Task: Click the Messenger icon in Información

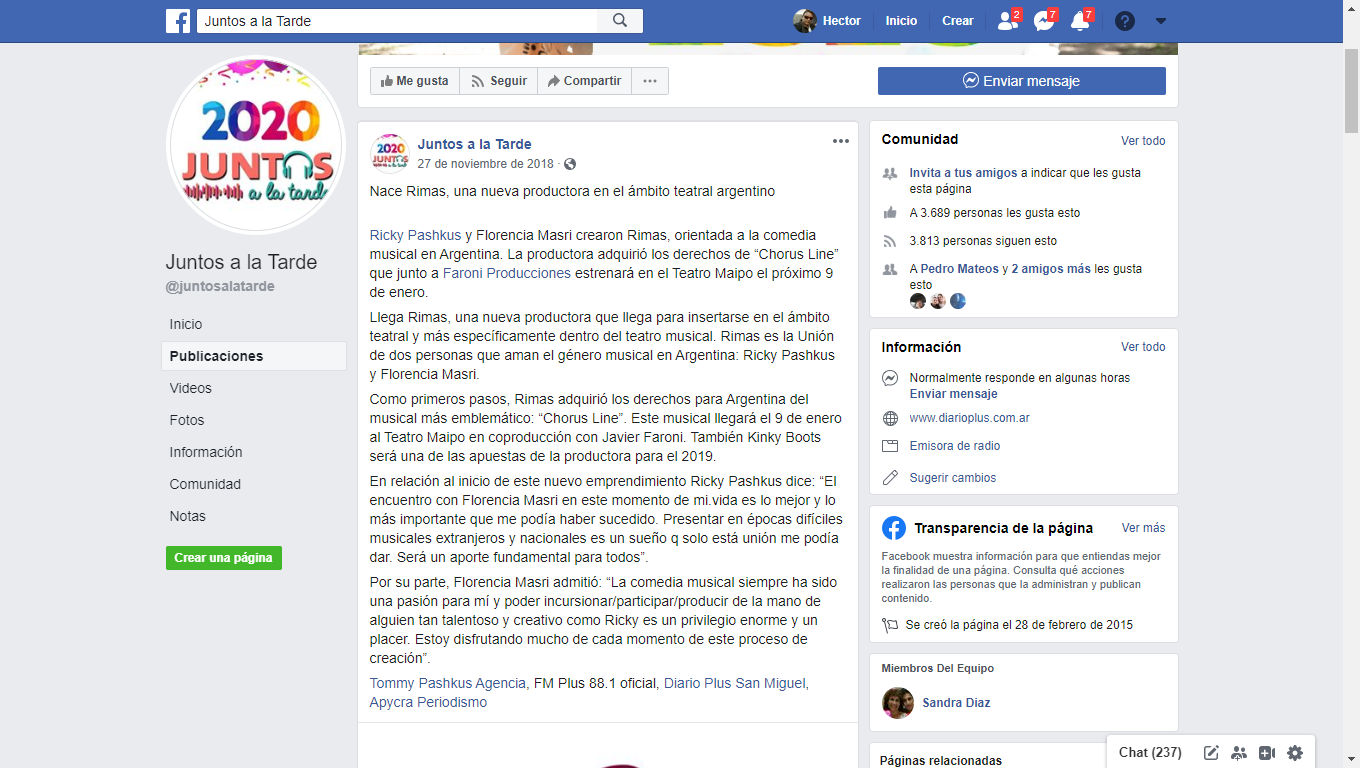Action: pyautogui.click(x=890, y=378)
